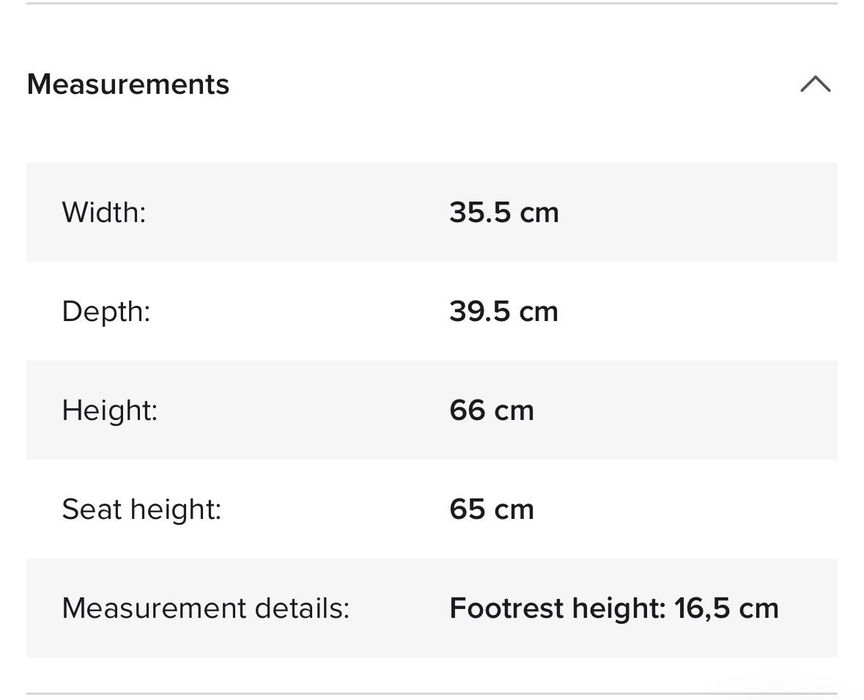
Task: Click the divider line below the table
Action: pos(432,693)
